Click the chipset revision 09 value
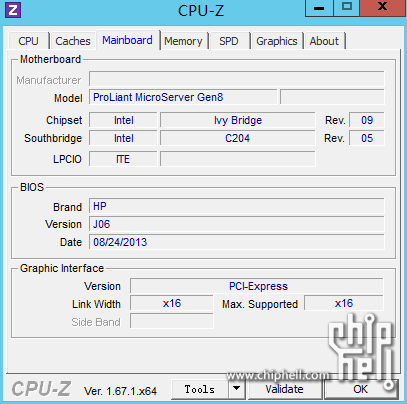 [x=367, y=120]
